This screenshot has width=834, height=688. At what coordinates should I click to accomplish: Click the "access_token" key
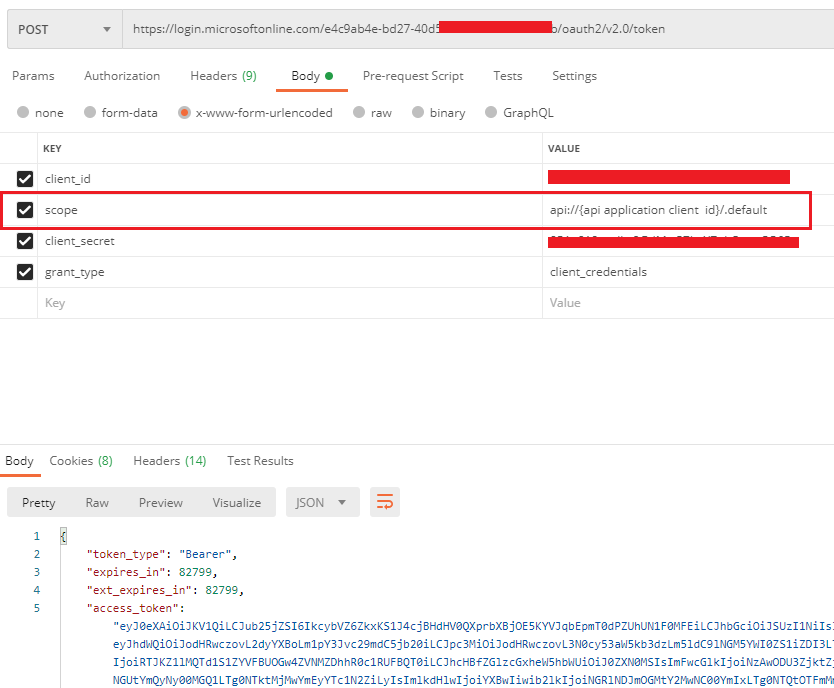pos(132,608)
